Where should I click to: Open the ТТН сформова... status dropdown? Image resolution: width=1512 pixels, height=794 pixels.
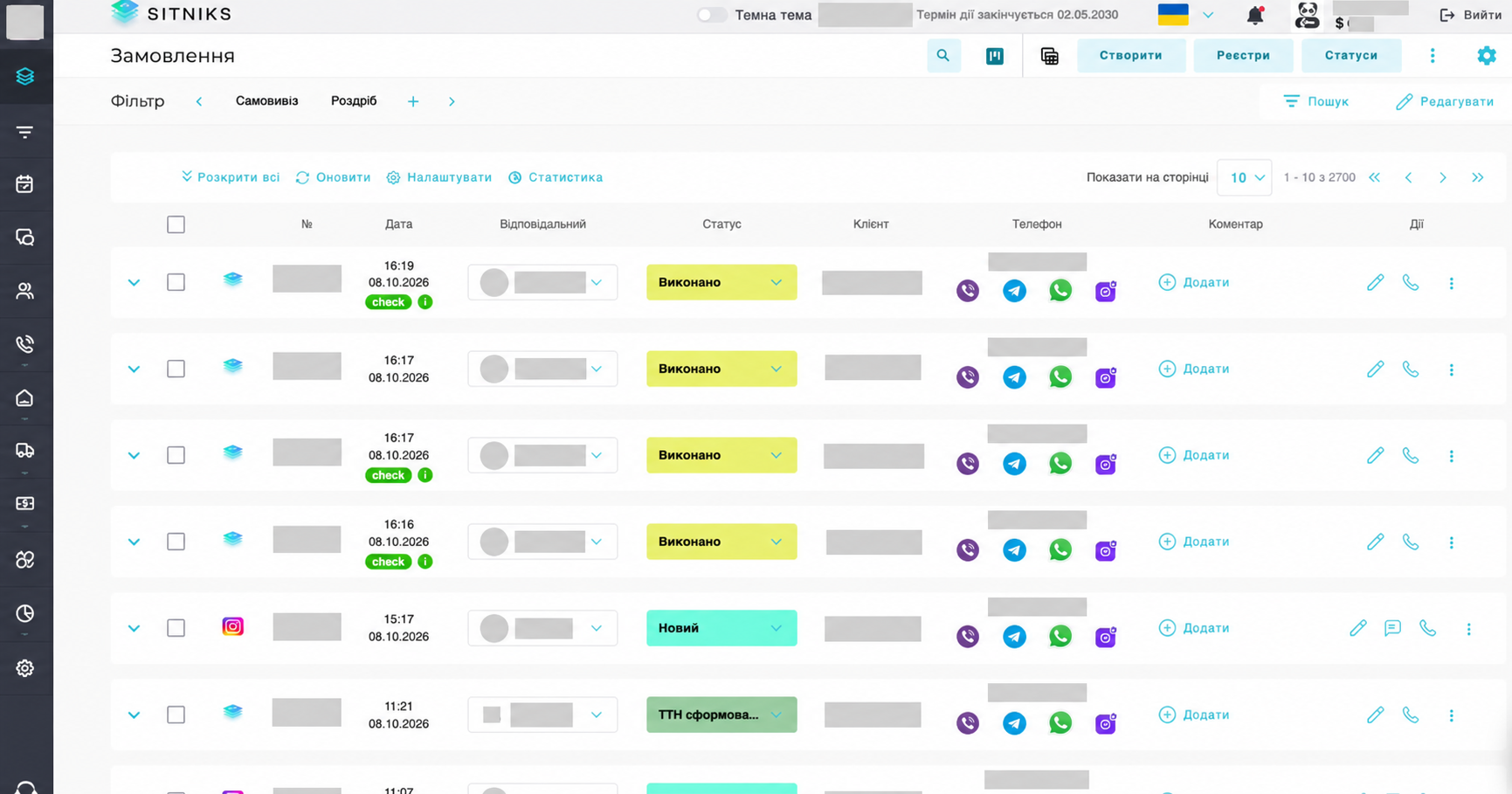(x=721, y=715)
